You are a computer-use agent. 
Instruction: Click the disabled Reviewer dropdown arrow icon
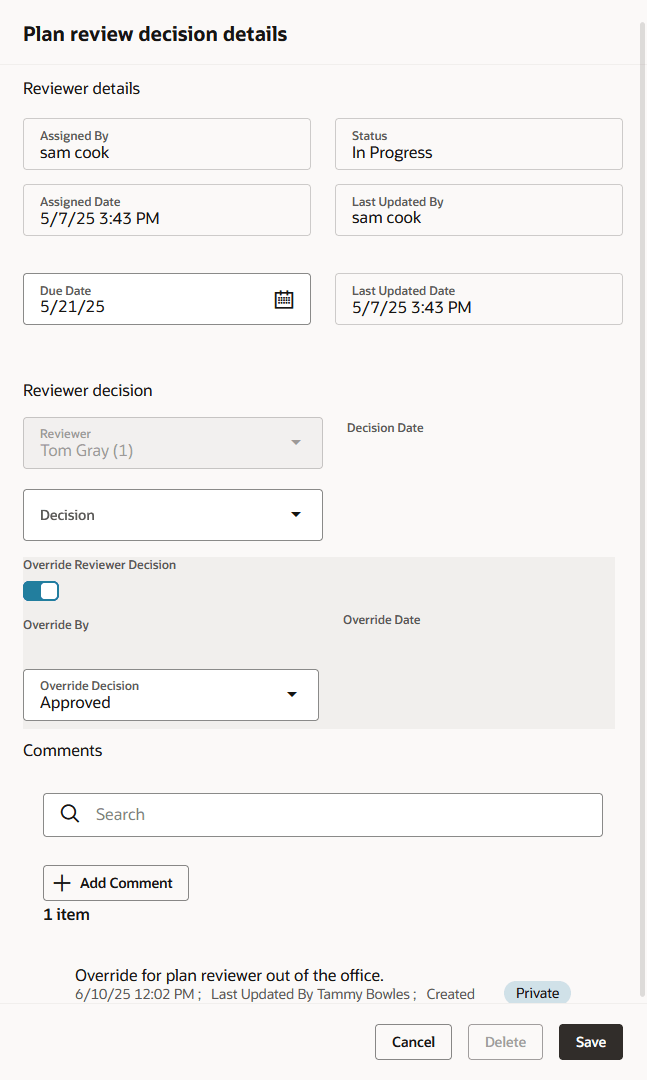click(x=296, y=442)
